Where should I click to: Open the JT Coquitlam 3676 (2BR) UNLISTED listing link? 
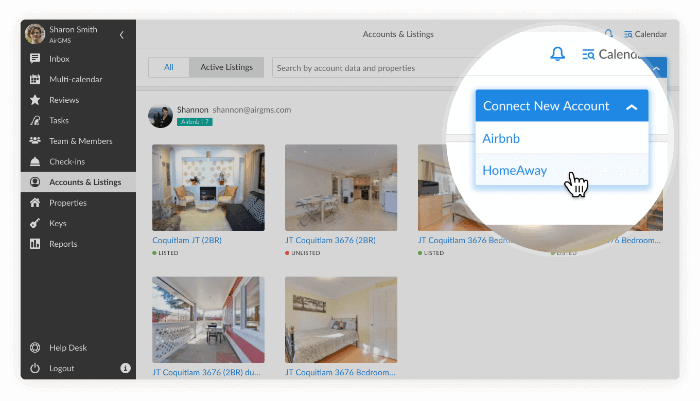[x=330, y=240]
